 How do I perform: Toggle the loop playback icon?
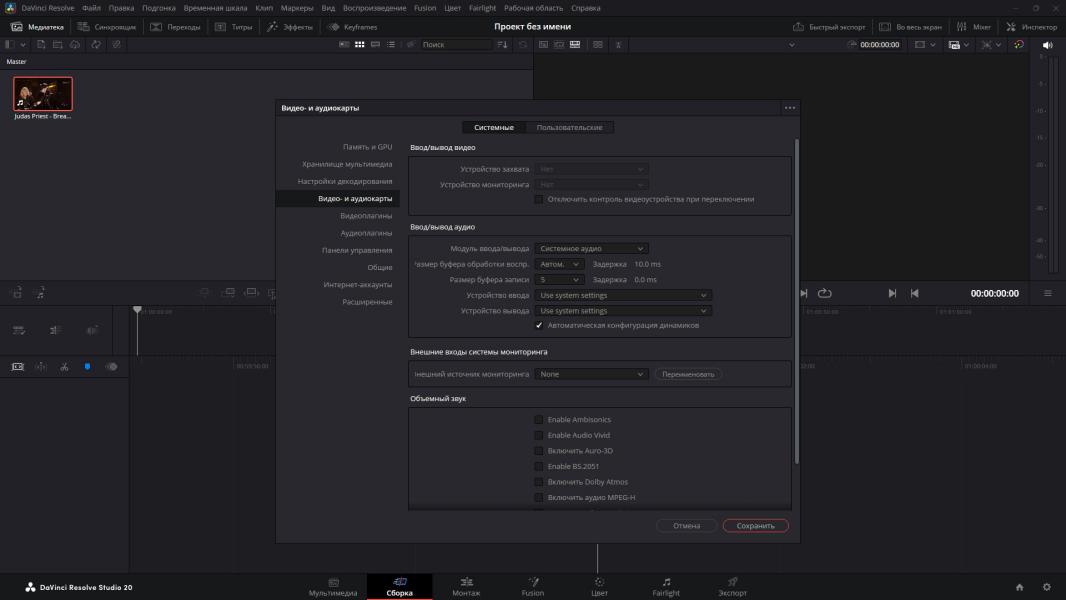click(x=825, y=293)
